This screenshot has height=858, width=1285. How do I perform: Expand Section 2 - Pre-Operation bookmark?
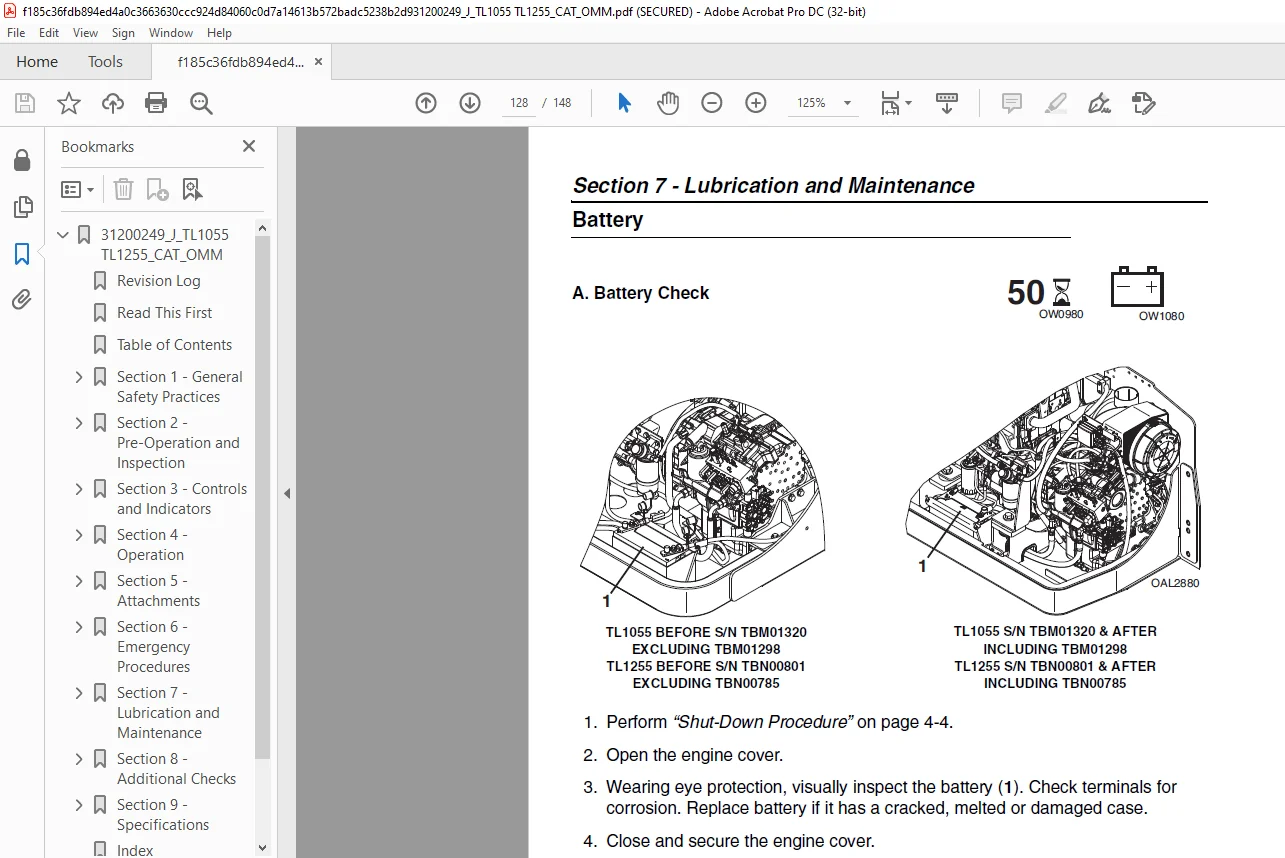[79, 423]
